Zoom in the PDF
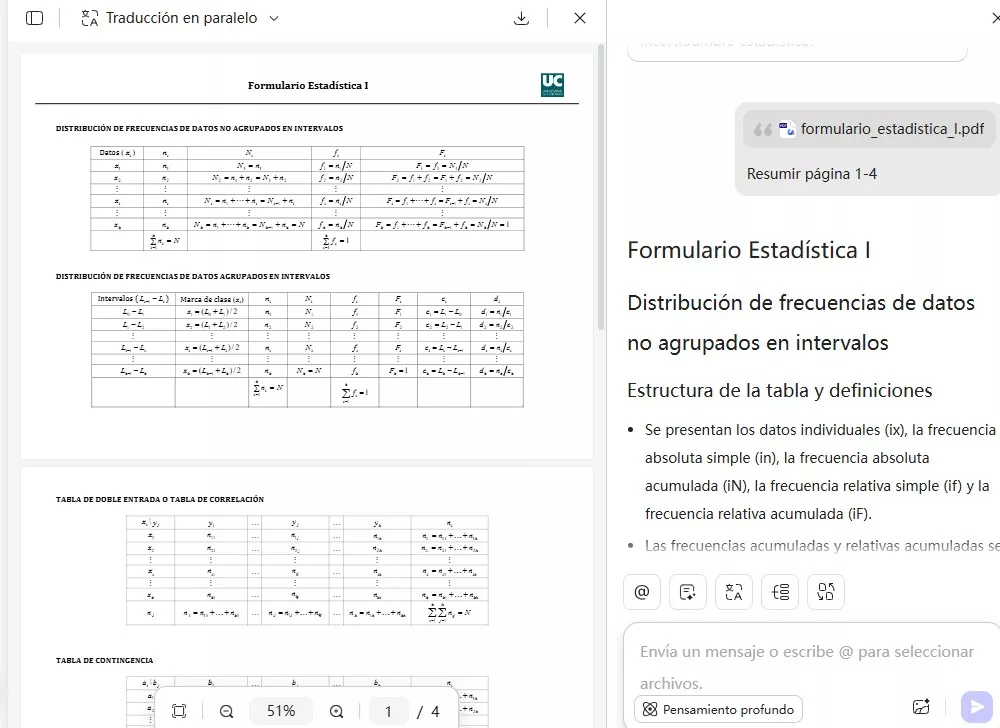This screenshot has height=728, width=1000. (x=337, y=711)
